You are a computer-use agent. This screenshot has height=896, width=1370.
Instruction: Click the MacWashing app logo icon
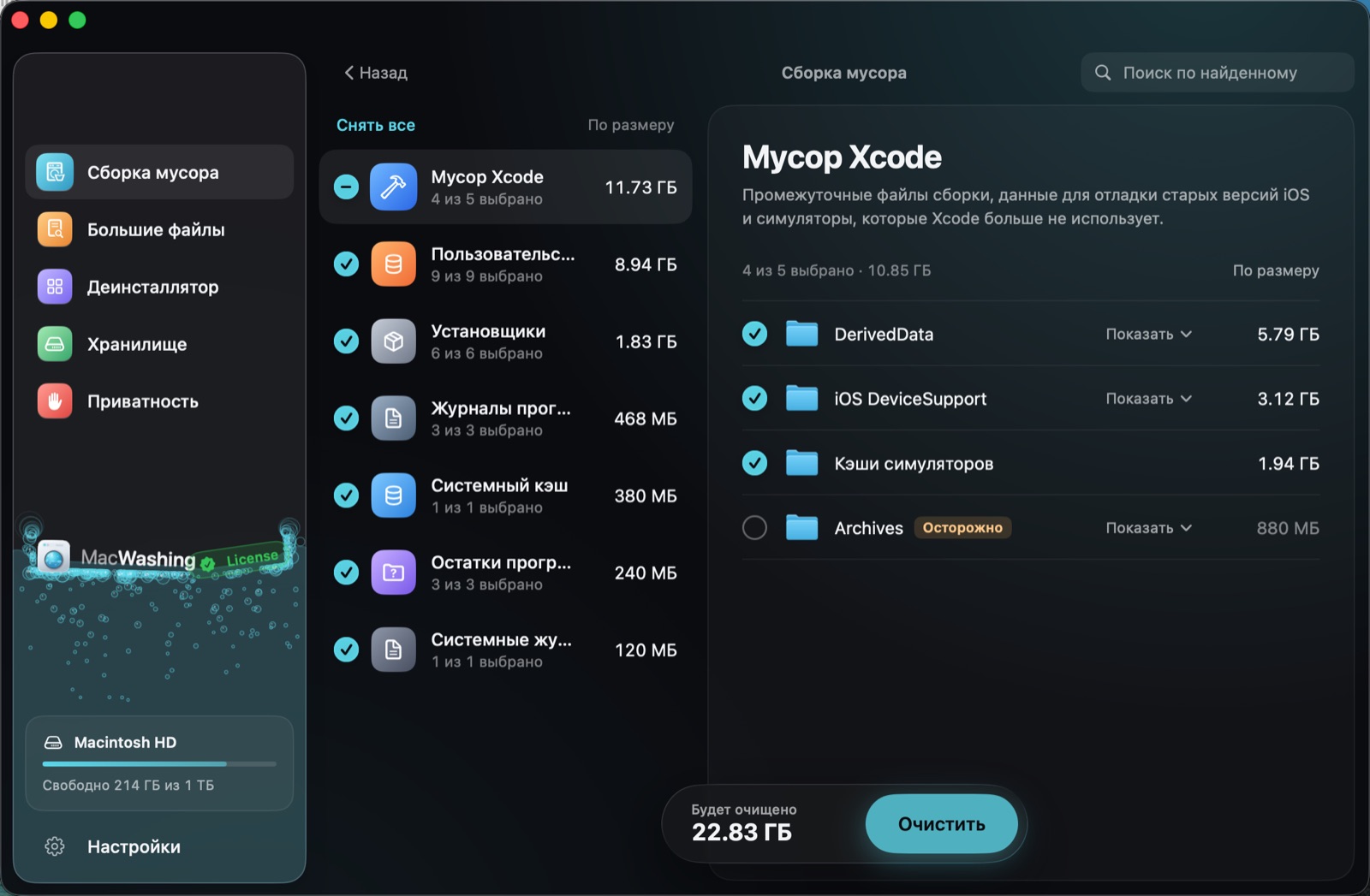[x=54, y=558]
